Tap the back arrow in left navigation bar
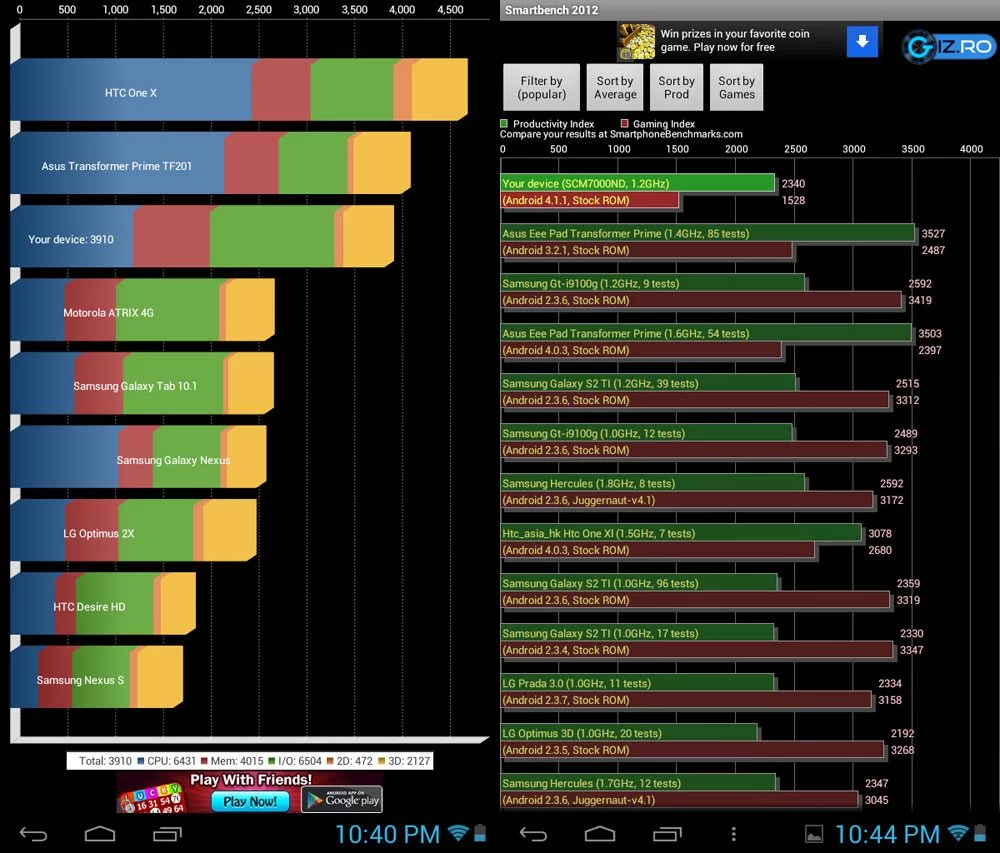The width and height of the screenshot is (1000, 853). pos(33,834)
